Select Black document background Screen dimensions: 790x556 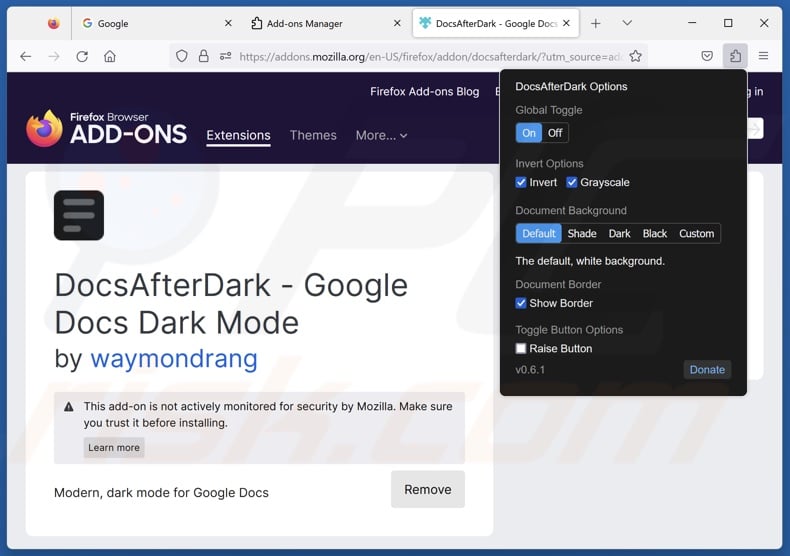point(654,234)
